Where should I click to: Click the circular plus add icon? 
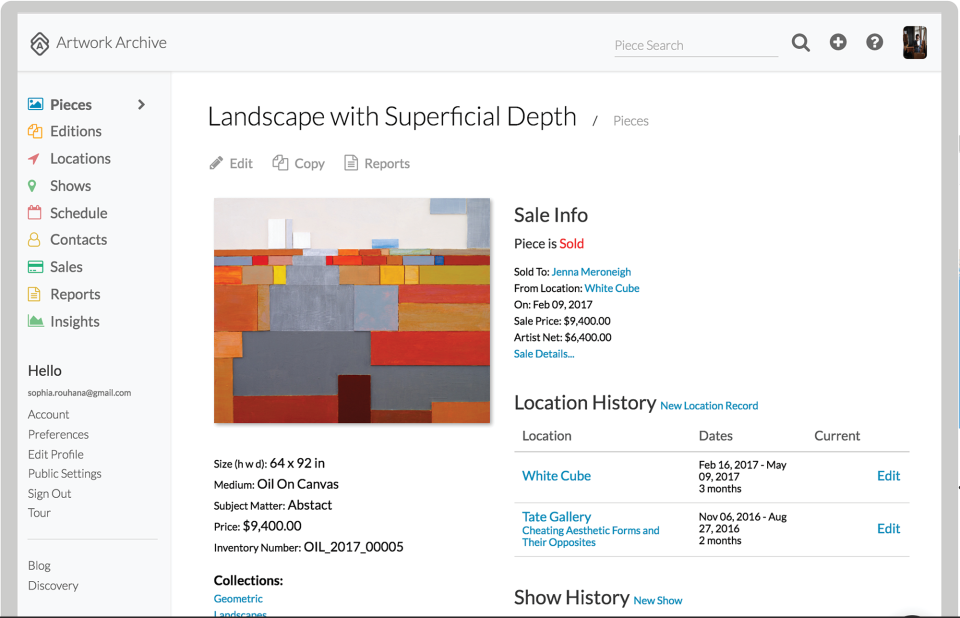(x=838, y=43)
